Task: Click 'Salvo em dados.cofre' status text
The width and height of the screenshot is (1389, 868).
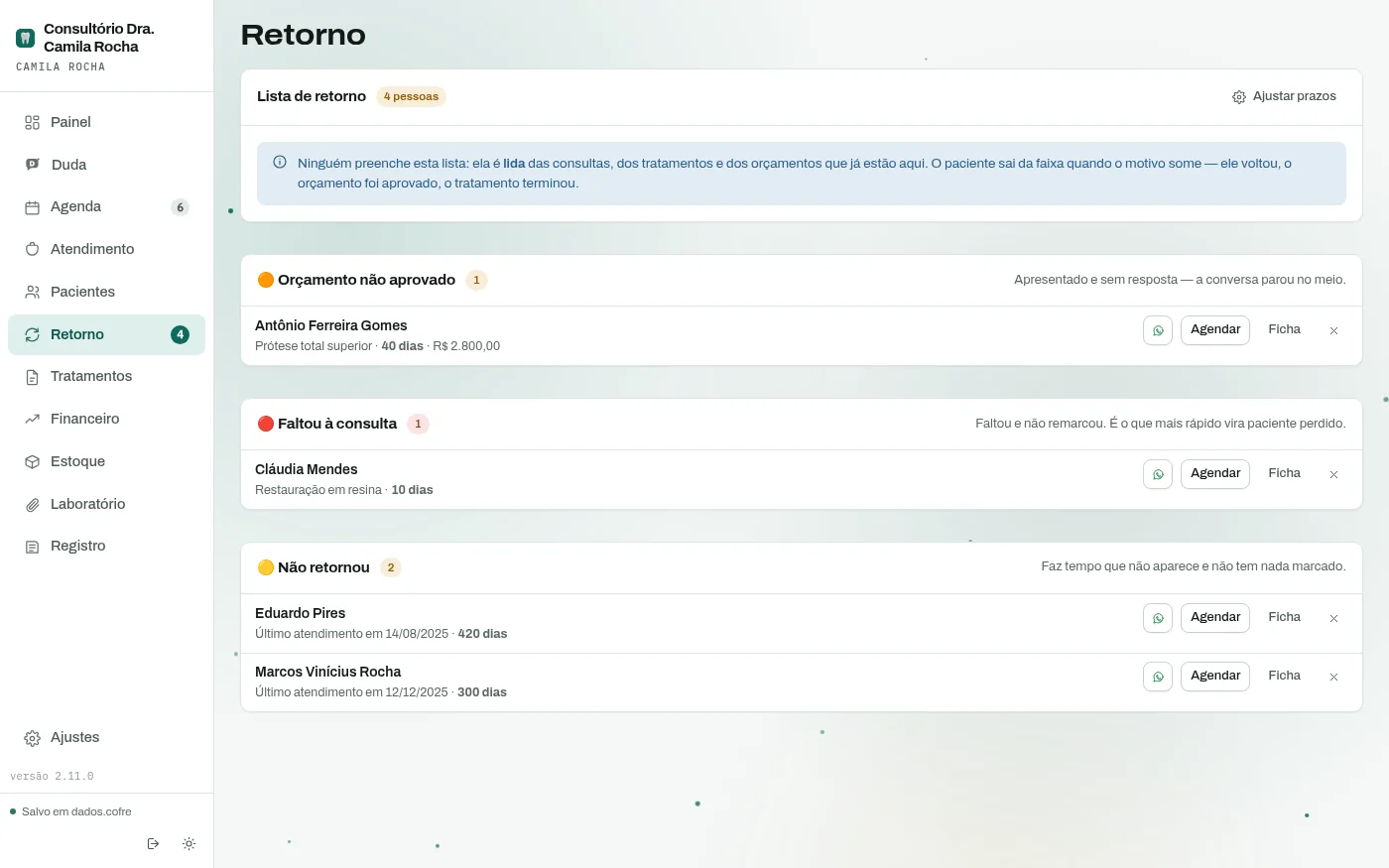Action: point(76,811)
